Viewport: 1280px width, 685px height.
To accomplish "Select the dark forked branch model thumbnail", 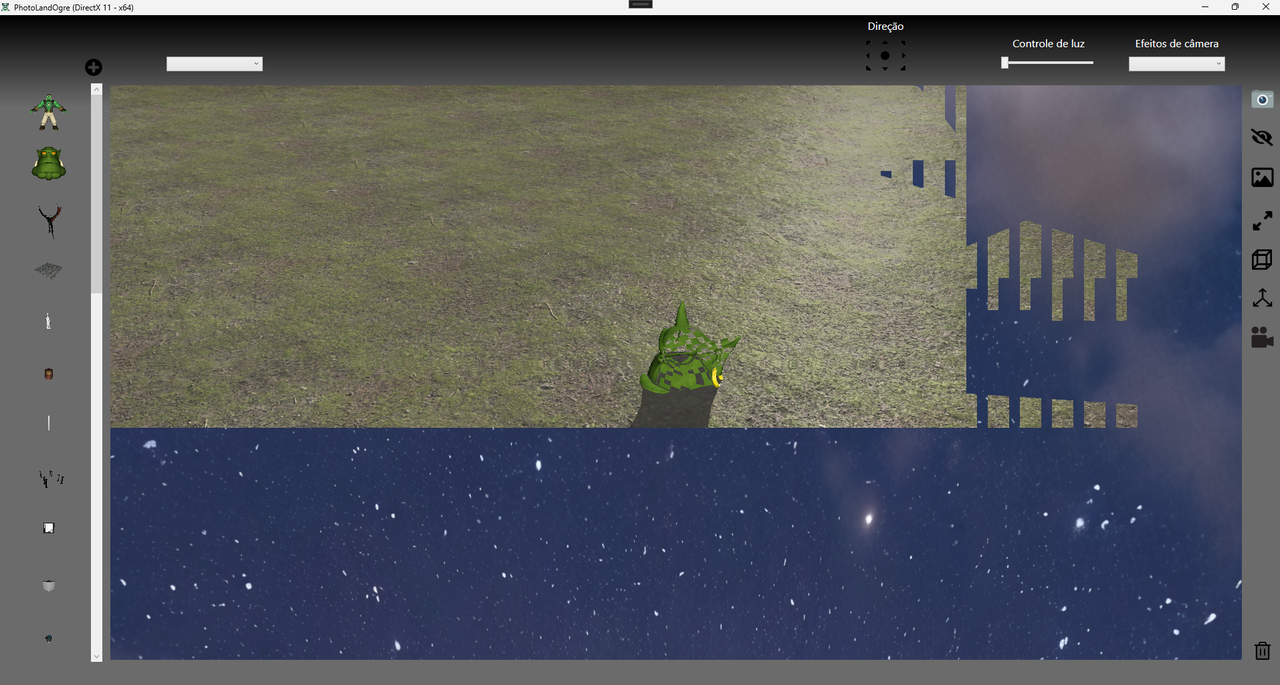I will [x=49, y=221].
